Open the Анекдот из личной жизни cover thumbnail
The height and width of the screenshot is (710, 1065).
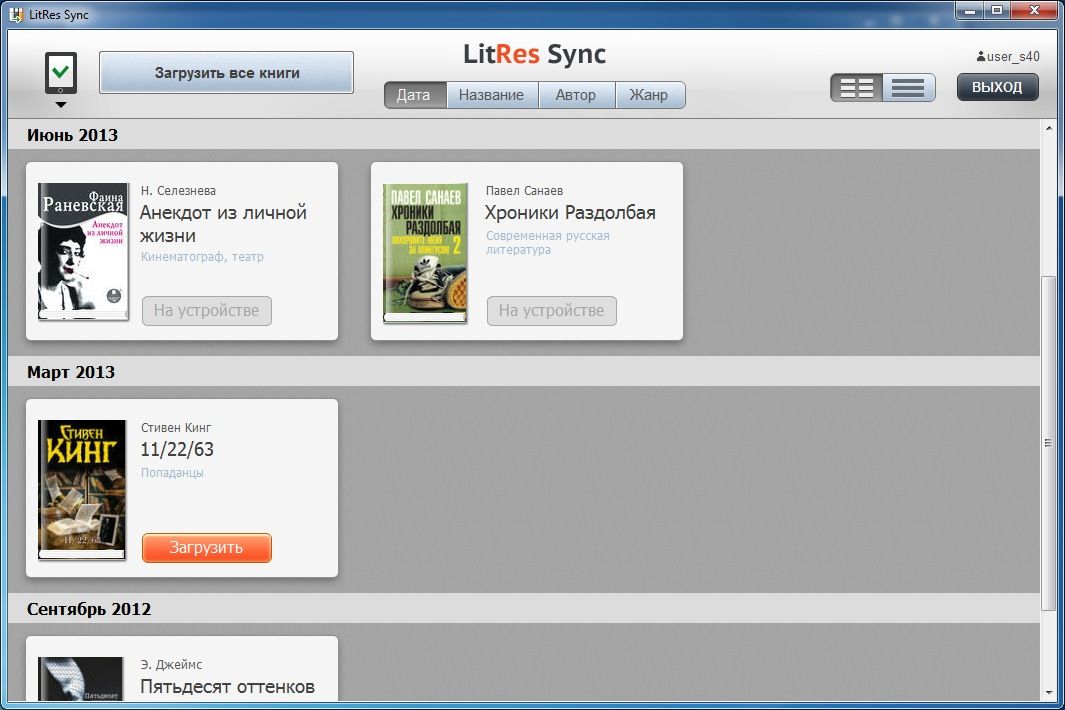84,251
